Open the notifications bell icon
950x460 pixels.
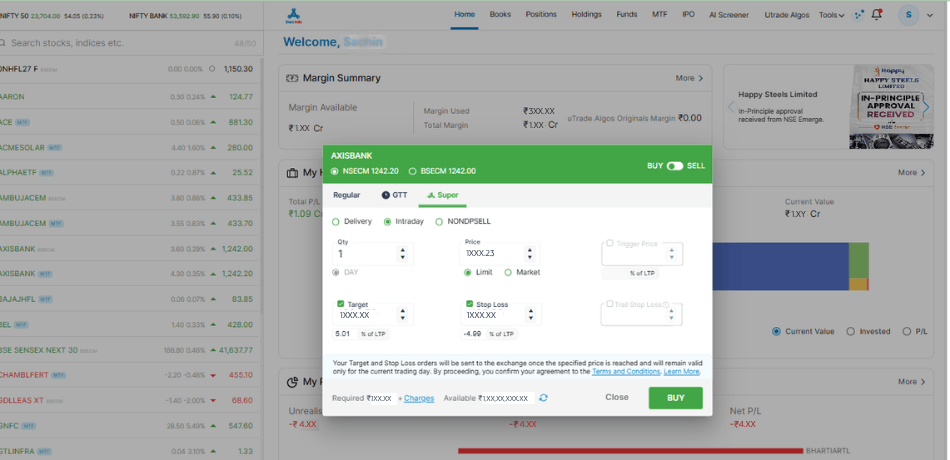pyautogui.click(x=876, y=15)
